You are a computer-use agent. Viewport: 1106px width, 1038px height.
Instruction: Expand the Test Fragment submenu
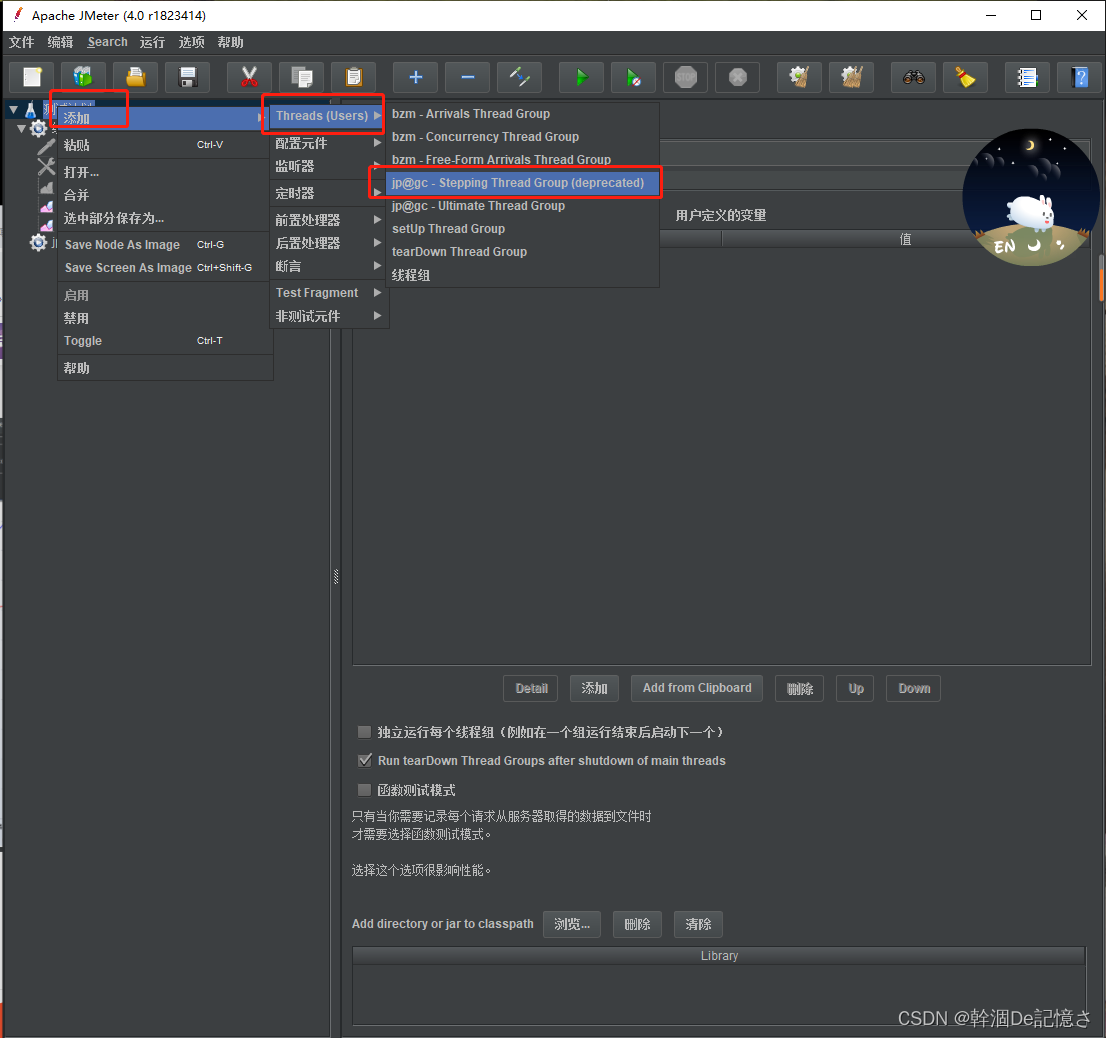pyautogui.click(x=327, y=293)
